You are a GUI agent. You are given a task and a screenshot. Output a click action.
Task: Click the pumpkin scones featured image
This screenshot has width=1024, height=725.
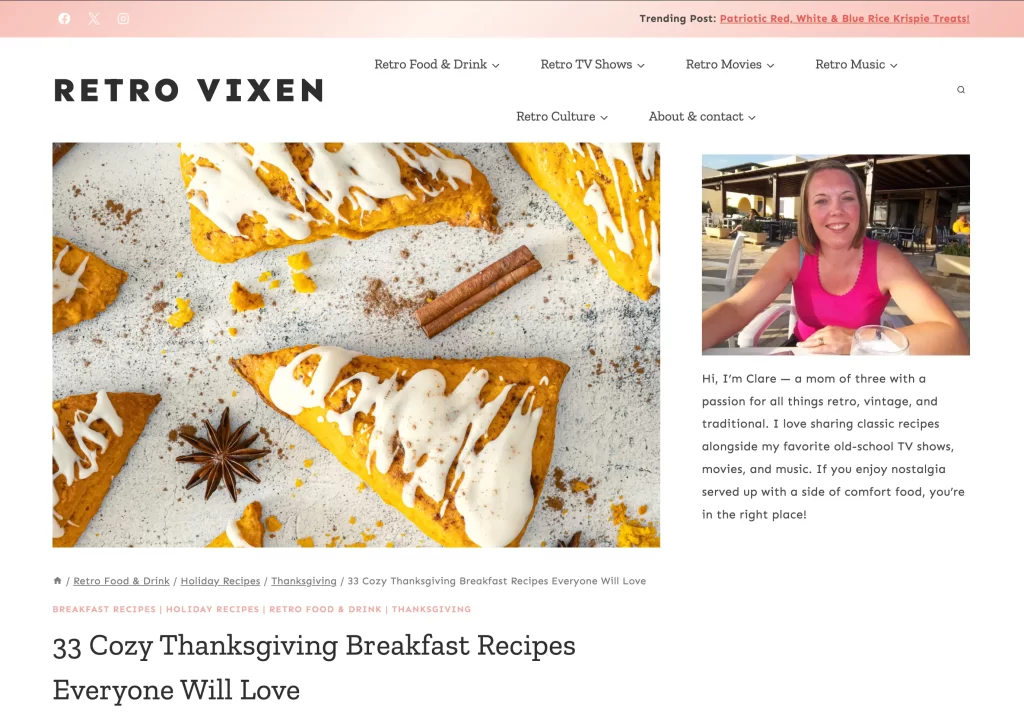pos(356,345)
